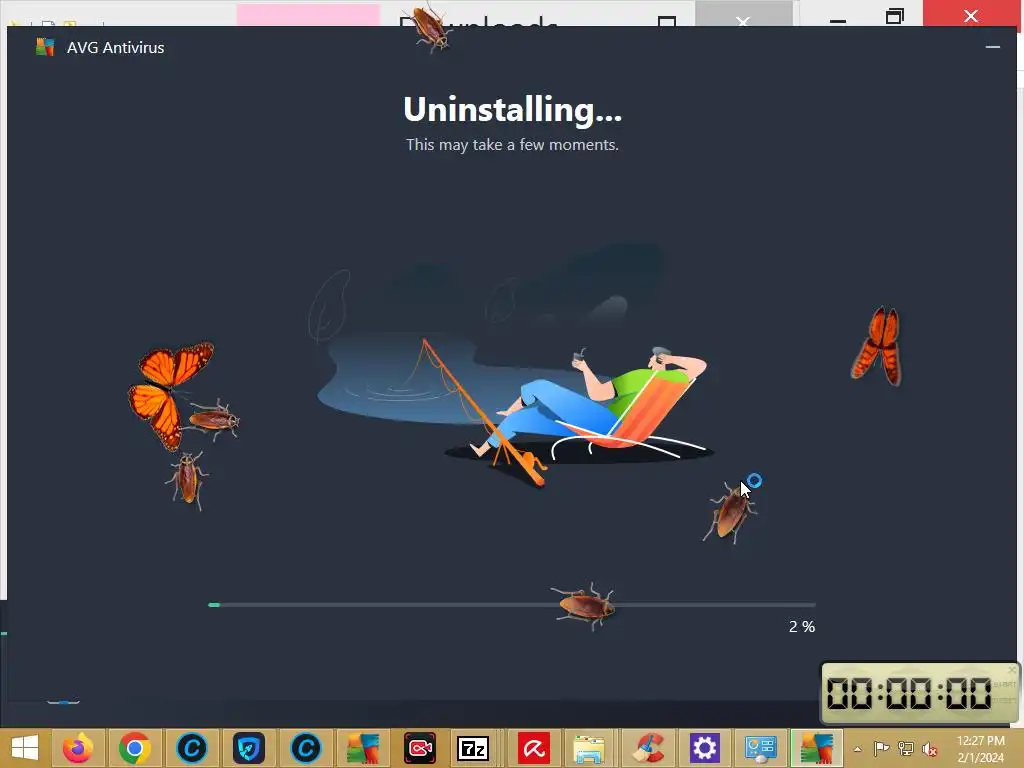The image size is (1024, 768).
Task: Open Avira red umbrella icon on taskbar
Action: (534, 748)
